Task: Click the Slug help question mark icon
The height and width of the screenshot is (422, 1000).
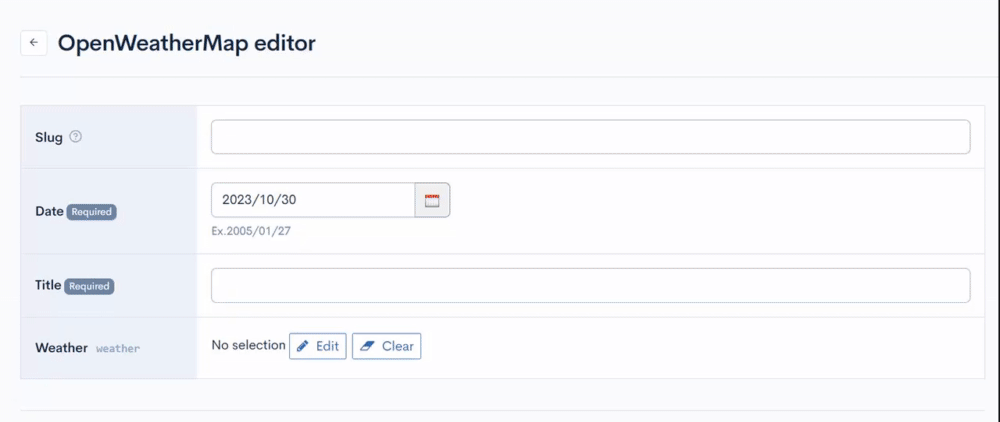Action: [75, 137]
